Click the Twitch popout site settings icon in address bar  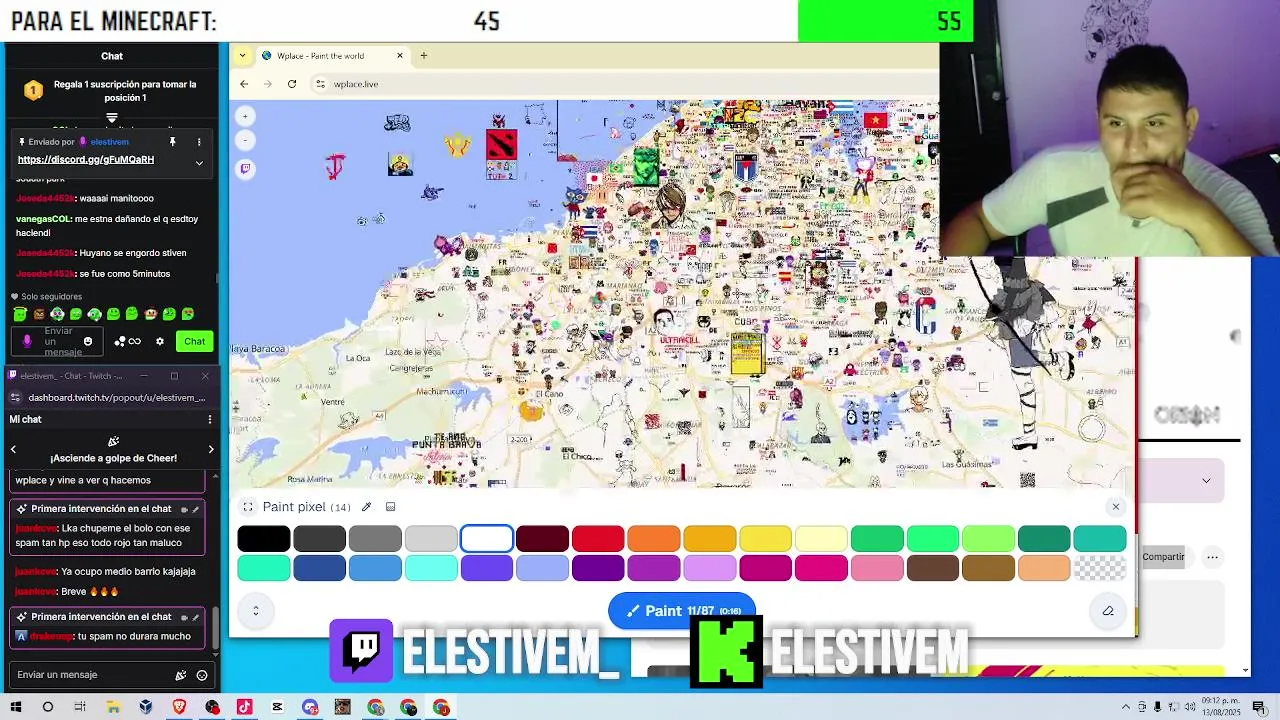(x=16, y=398)
